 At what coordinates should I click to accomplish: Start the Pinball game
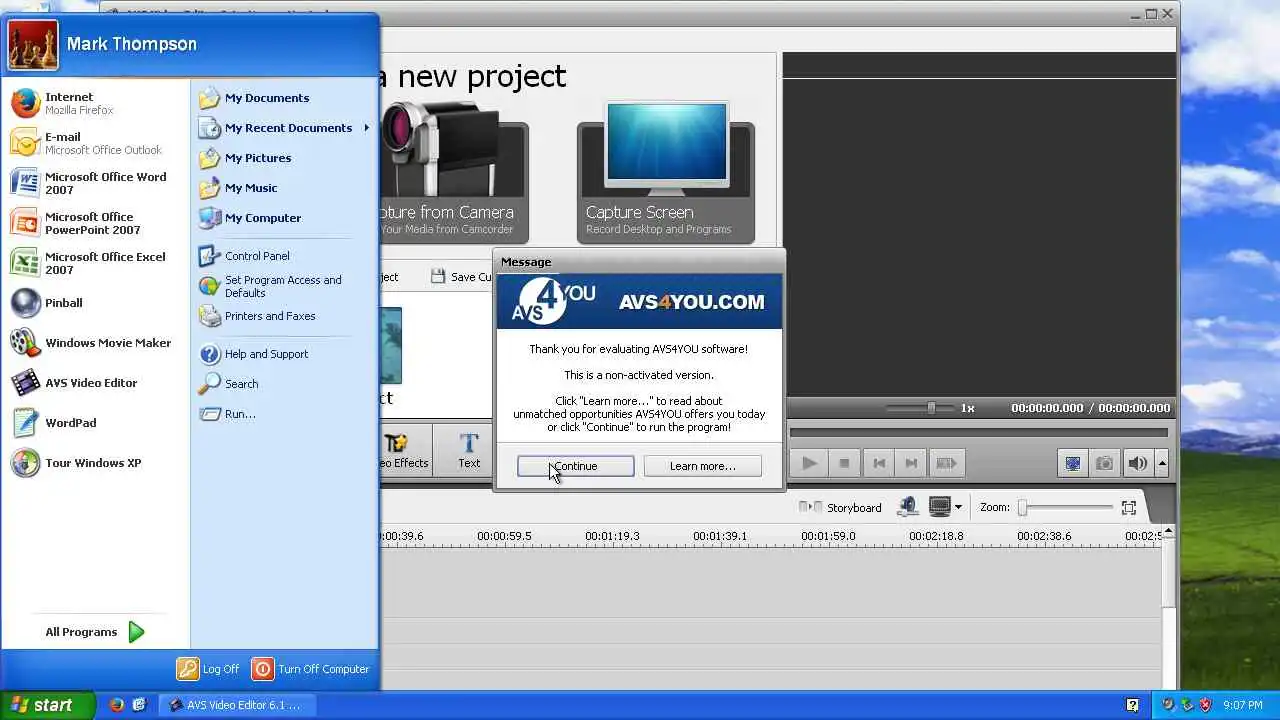95,303
